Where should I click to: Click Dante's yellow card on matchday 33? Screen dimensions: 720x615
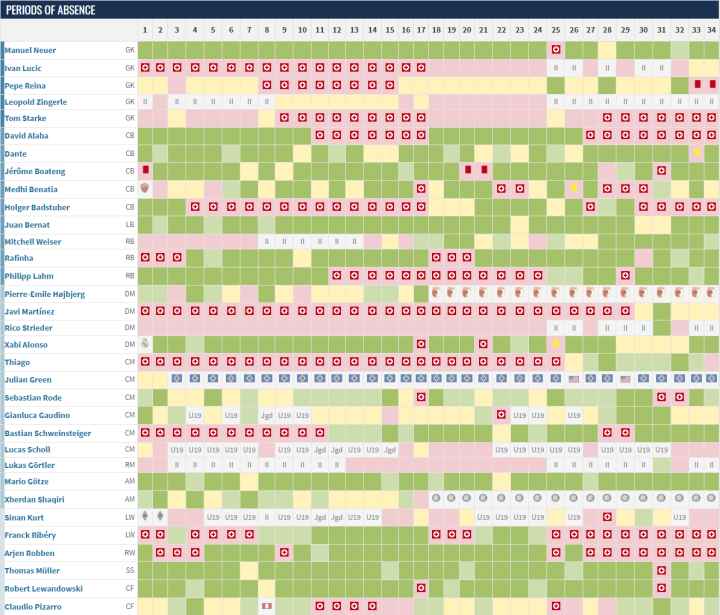[697, 153]
